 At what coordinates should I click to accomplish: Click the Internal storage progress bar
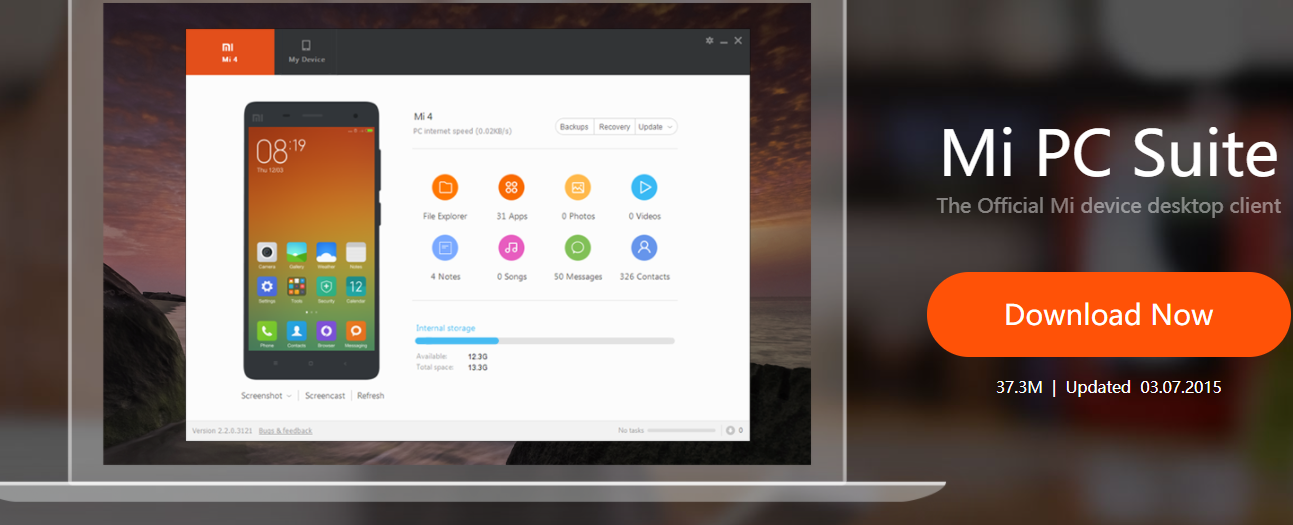[545, 341]
